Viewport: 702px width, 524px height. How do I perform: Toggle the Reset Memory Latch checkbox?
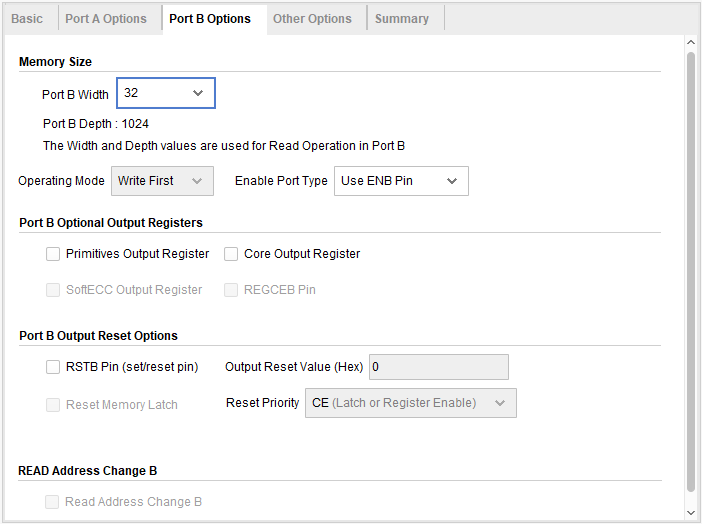click(x=53, y=405)
